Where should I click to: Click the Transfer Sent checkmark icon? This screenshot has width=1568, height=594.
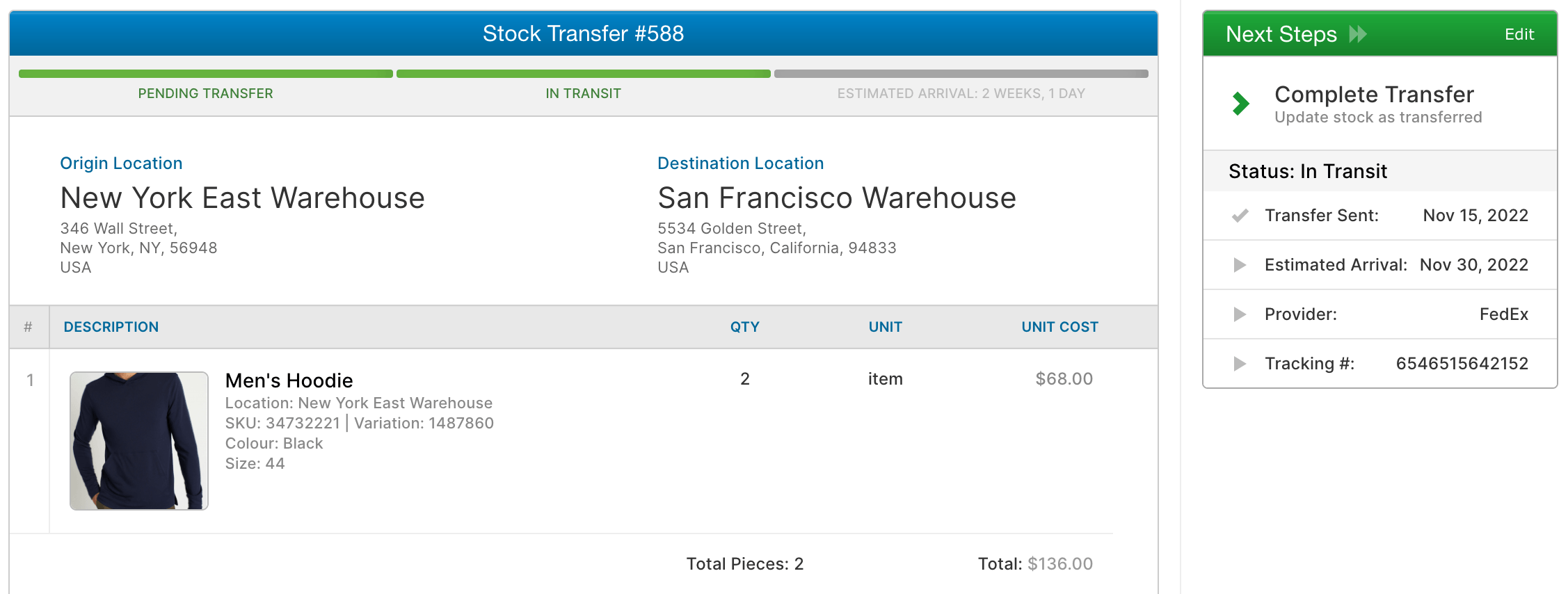[x=1240, y=216]
